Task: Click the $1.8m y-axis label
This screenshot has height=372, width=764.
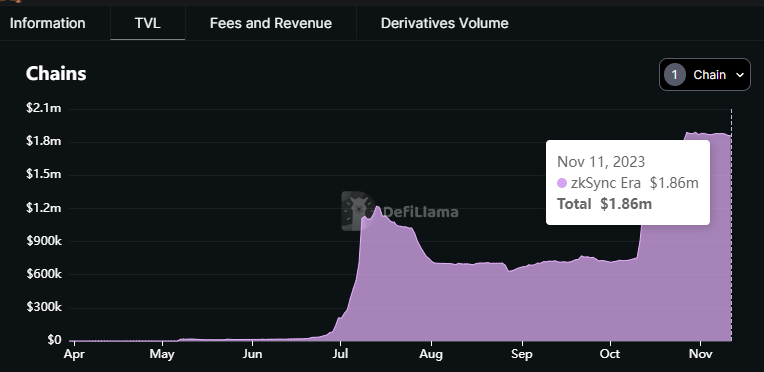Action: pos(44,141)
